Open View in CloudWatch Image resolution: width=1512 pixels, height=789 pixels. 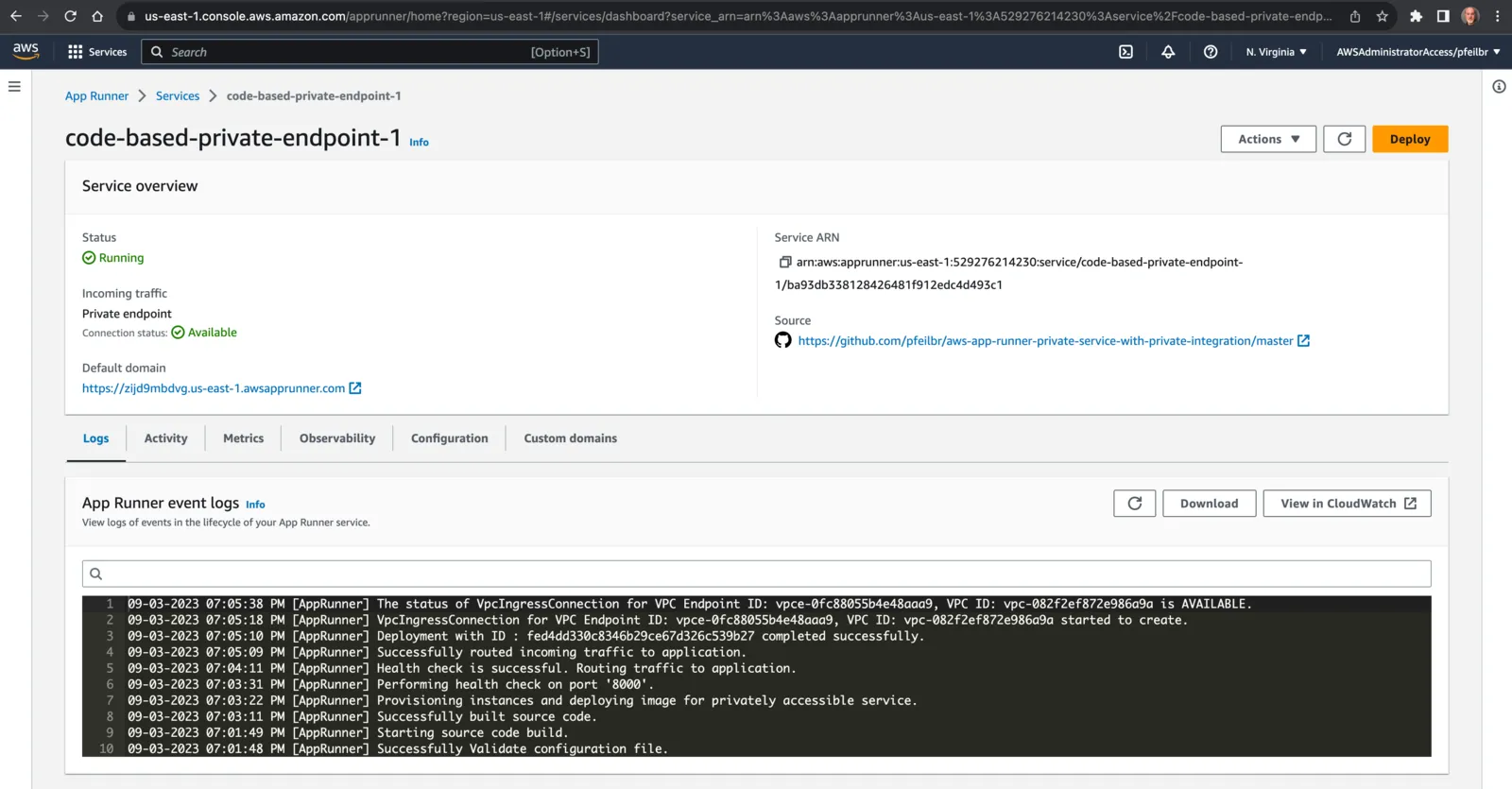coord(1347,504)
